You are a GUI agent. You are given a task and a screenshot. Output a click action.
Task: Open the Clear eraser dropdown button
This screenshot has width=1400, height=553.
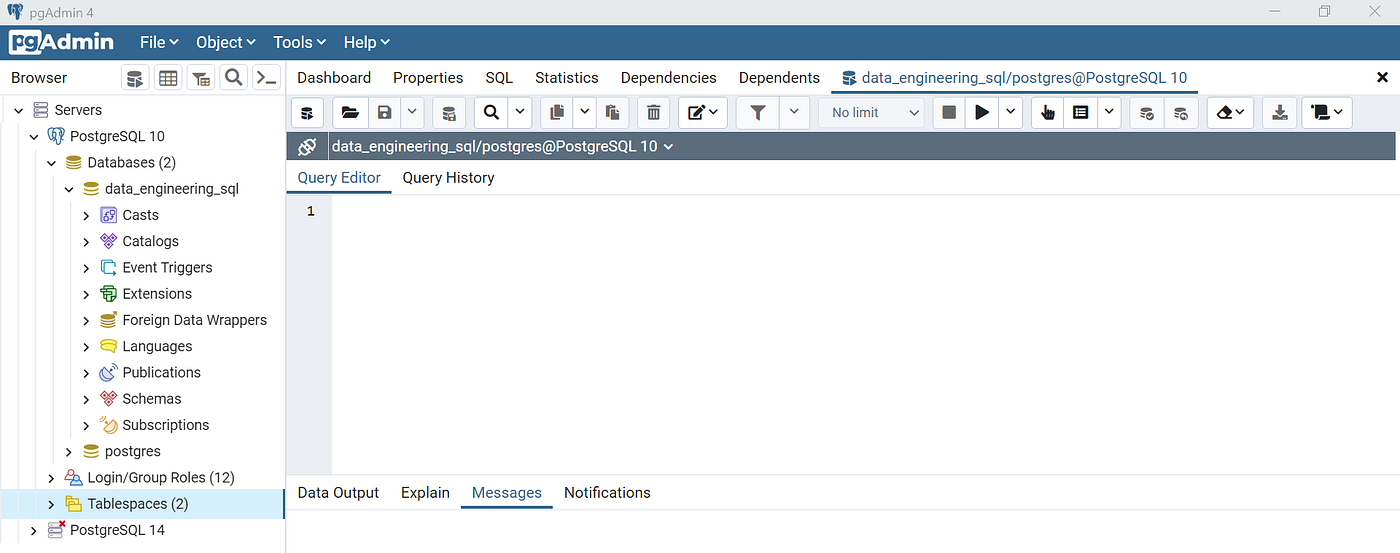click(1230, 113)
